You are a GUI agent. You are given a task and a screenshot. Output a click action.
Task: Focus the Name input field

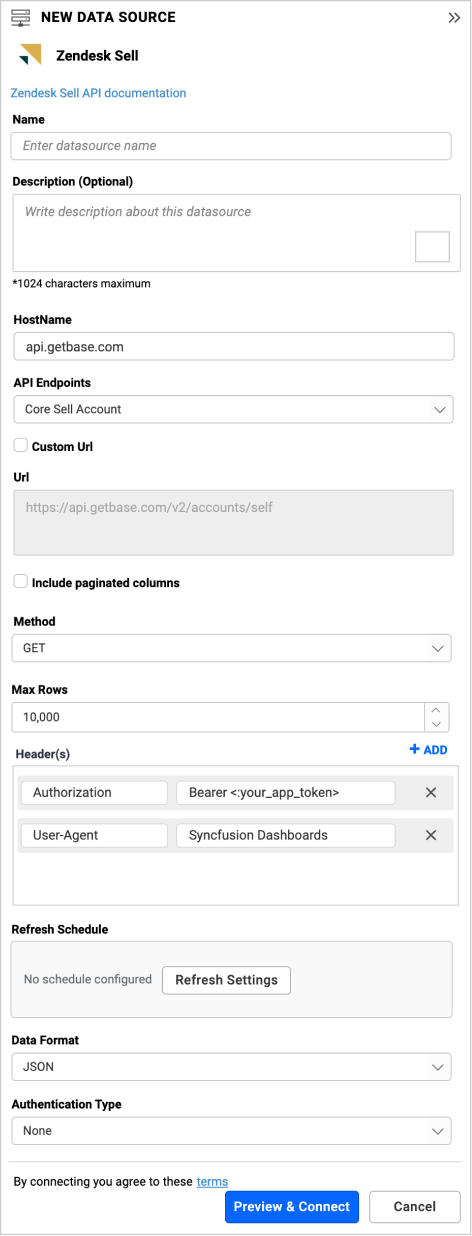click(231, 146)
